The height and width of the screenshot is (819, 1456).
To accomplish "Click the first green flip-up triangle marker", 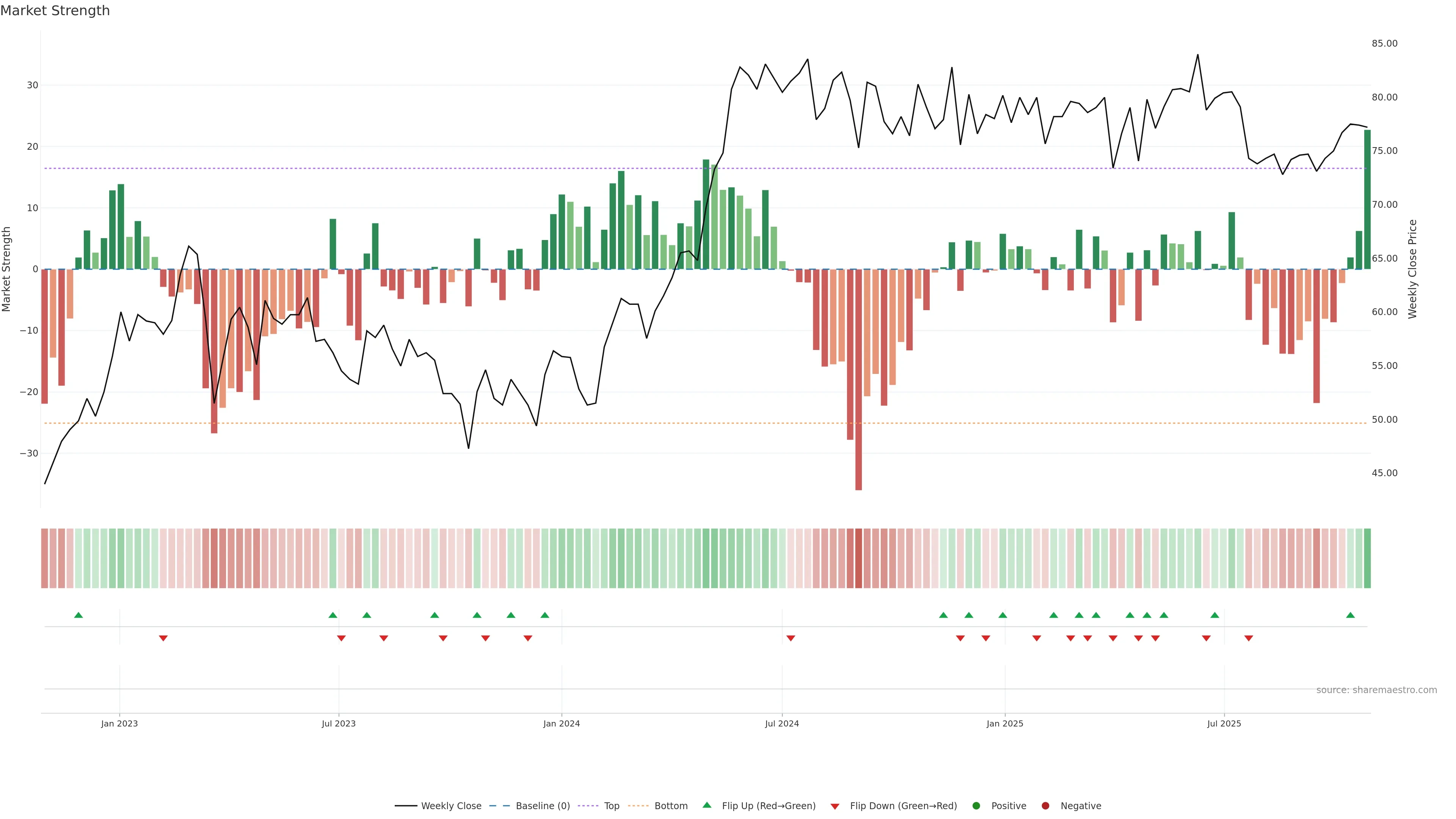I will coord(78,615).
